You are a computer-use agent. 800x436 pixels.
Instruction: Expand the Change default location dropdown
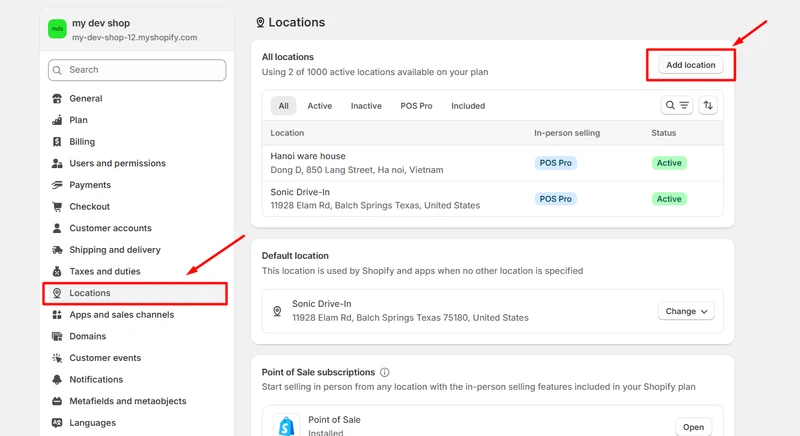tap(686, 311)
